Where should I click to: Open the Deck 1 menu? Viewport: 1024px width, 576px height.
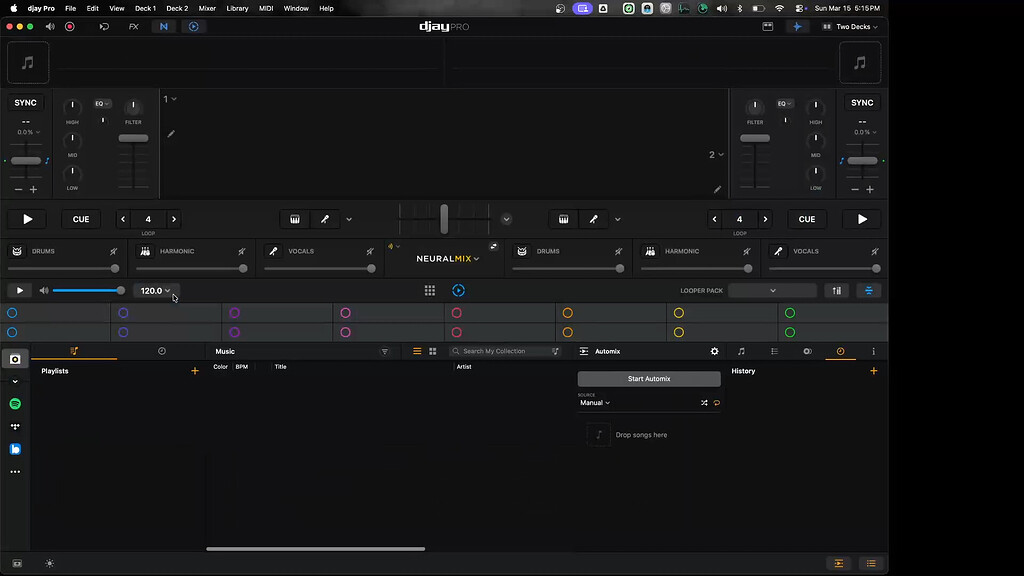tap(145, 8)
